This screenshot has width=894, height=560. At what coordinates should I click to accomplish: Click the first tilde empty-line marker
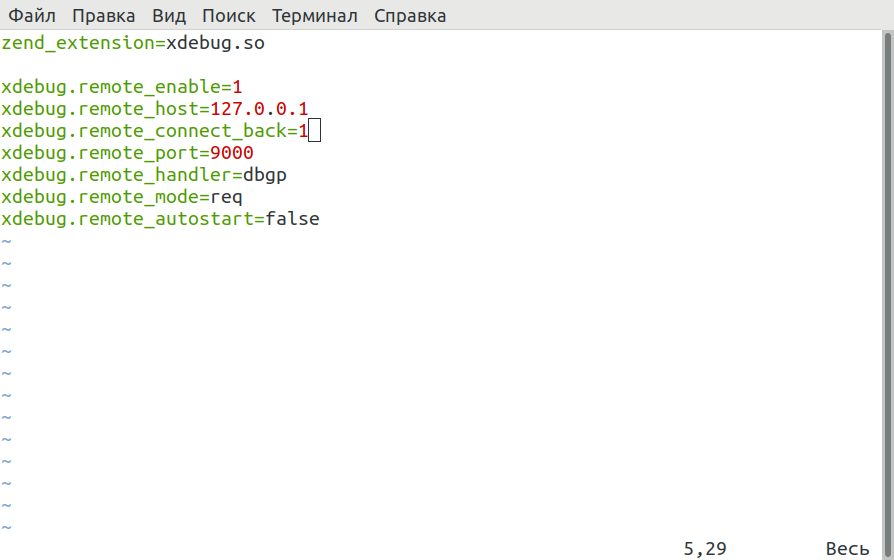click(6, 241)
